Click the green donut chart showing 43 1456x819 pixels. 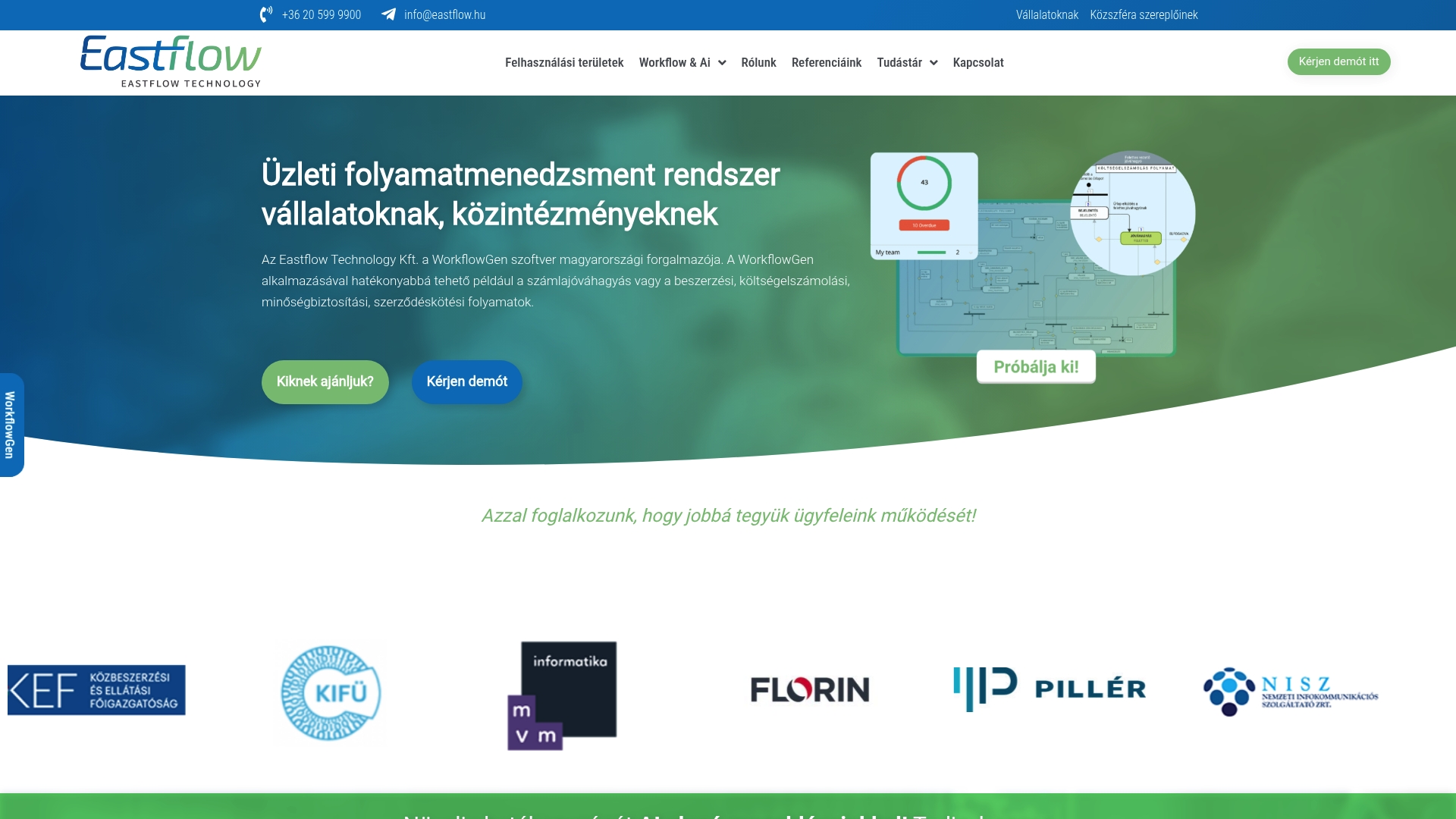tap(924, 182)
